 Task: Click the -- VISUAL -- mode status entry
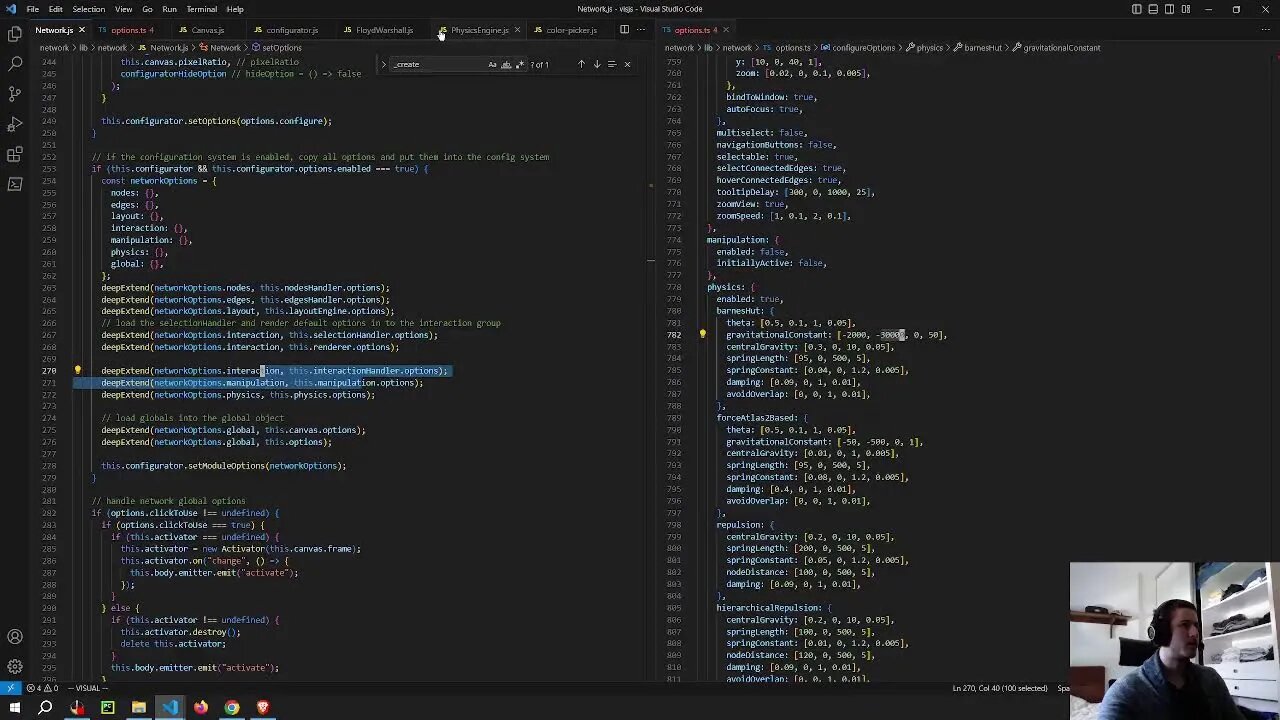[x=86, y=688]
